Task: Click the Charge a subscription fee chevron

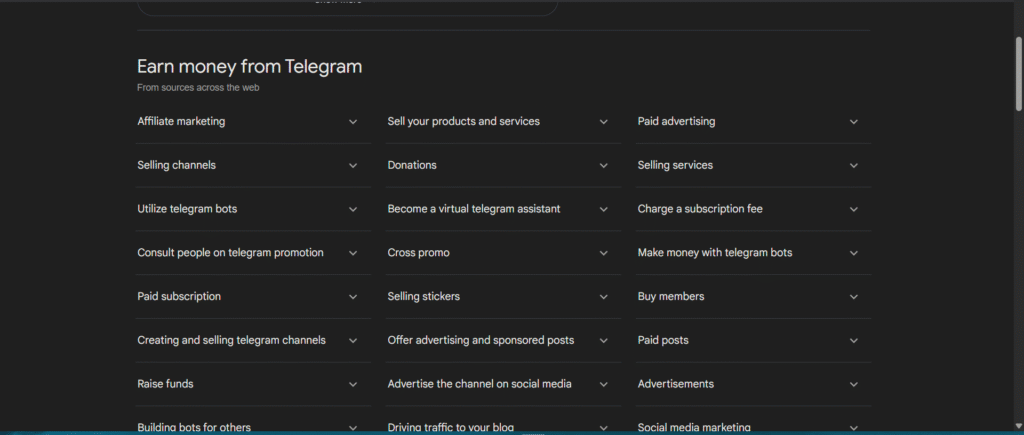Action: (853, 210)
